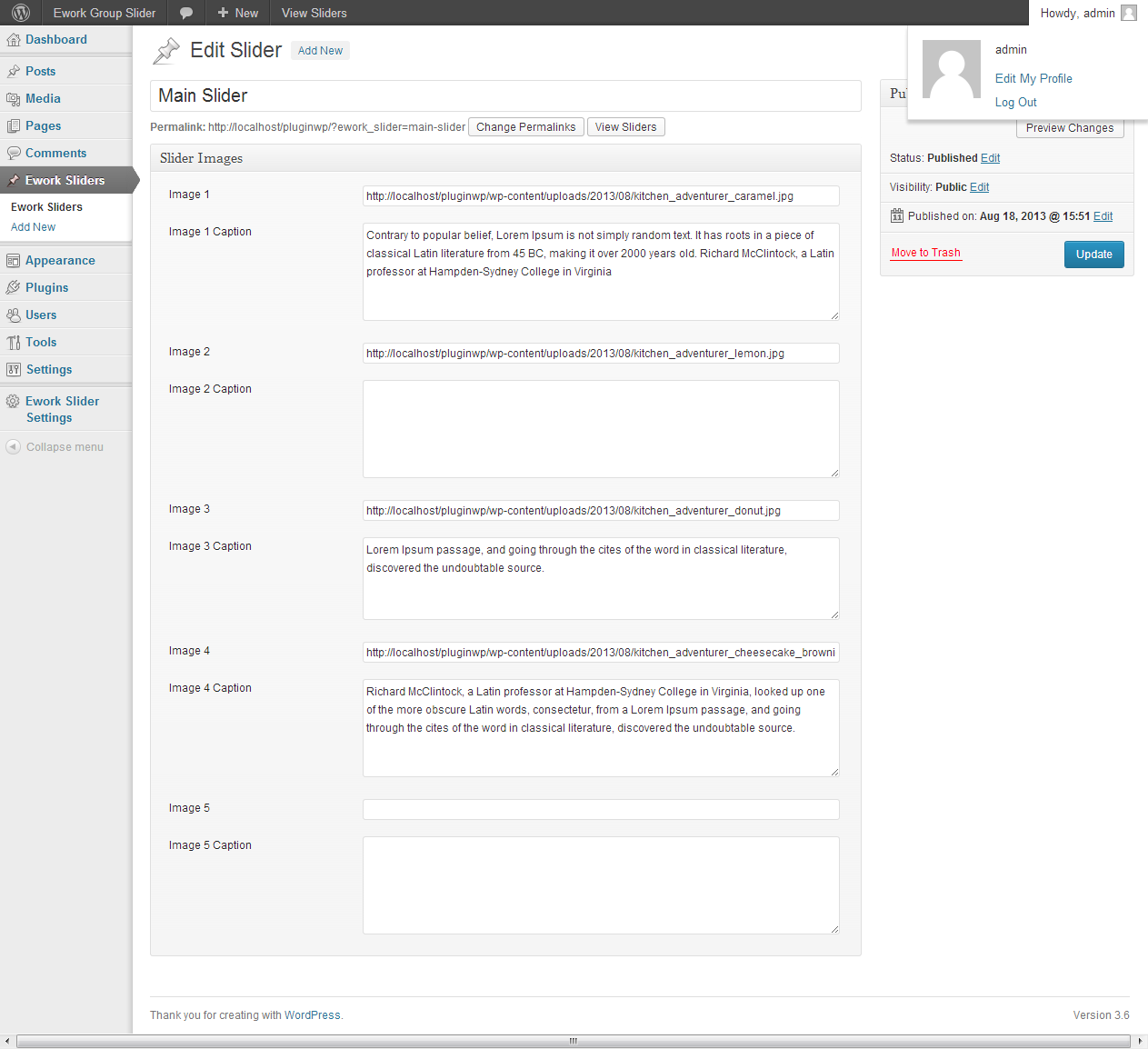Focus the empty Image 5 URL field

601,809
